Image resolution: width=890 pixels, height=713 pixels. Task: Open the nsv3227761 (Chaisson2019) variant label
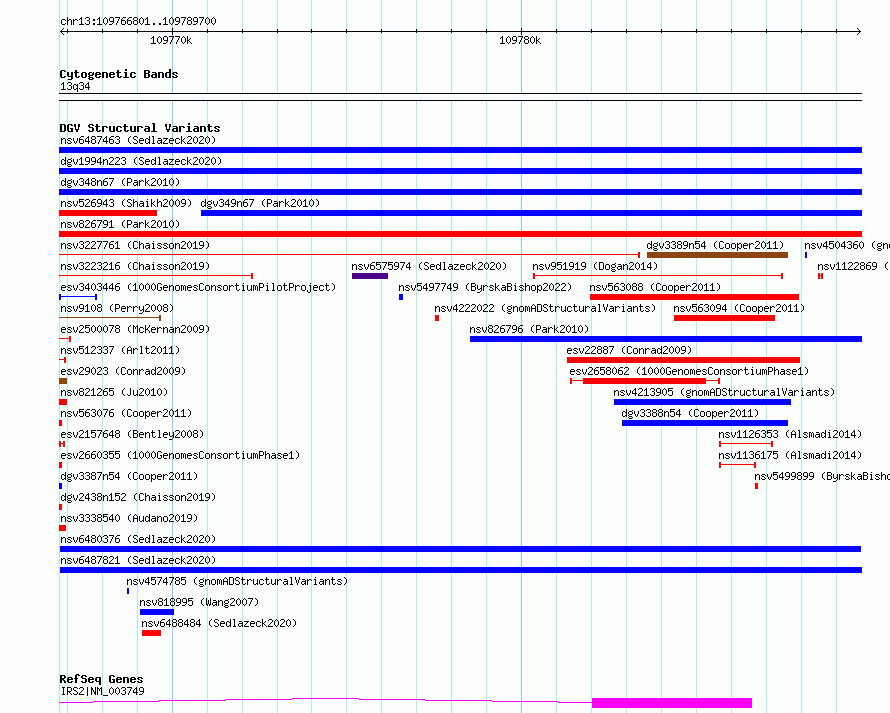click(x=135, y=245)
